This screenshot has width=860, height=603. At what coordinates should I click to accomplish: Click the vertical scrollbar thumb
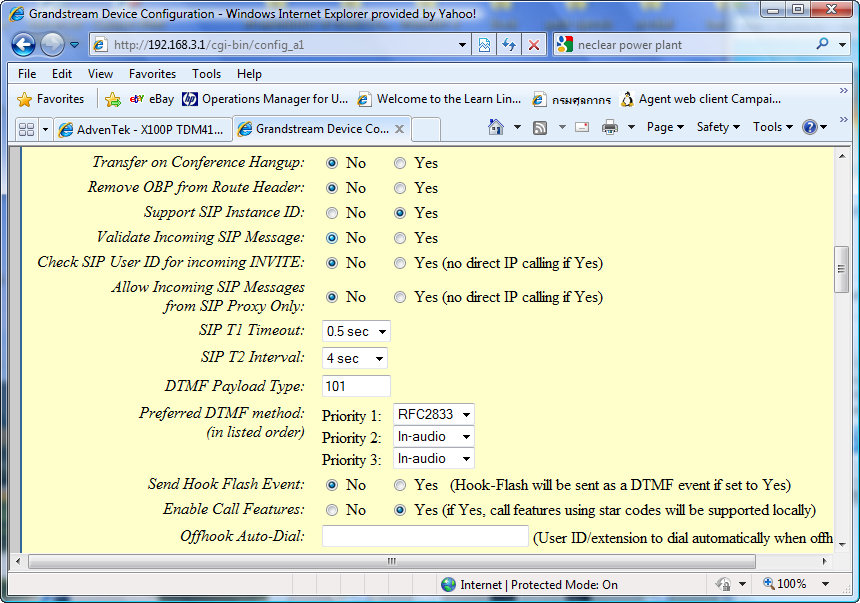click(841, 269)
